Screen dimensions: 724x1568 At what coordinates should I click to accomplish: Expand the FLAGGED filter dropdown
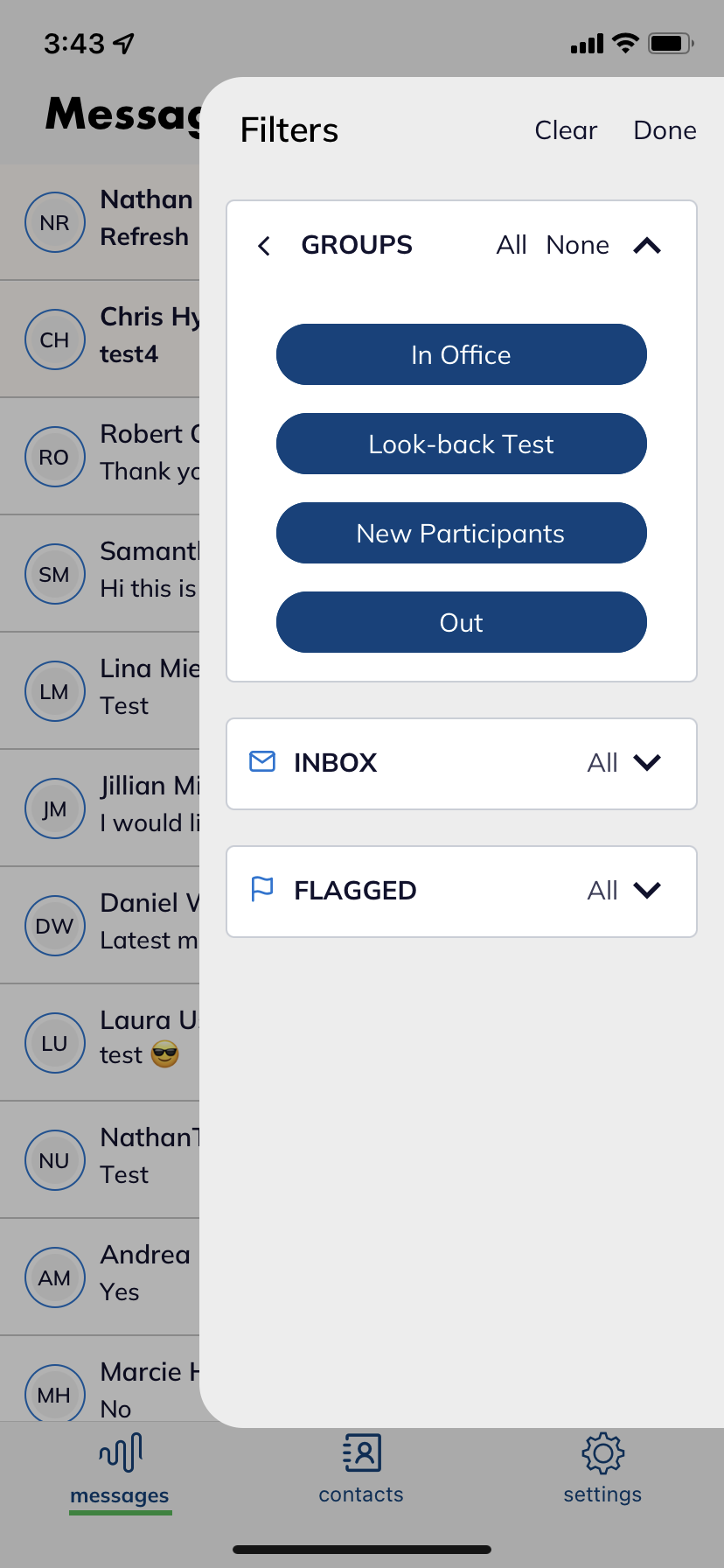(x=647, y=891)
